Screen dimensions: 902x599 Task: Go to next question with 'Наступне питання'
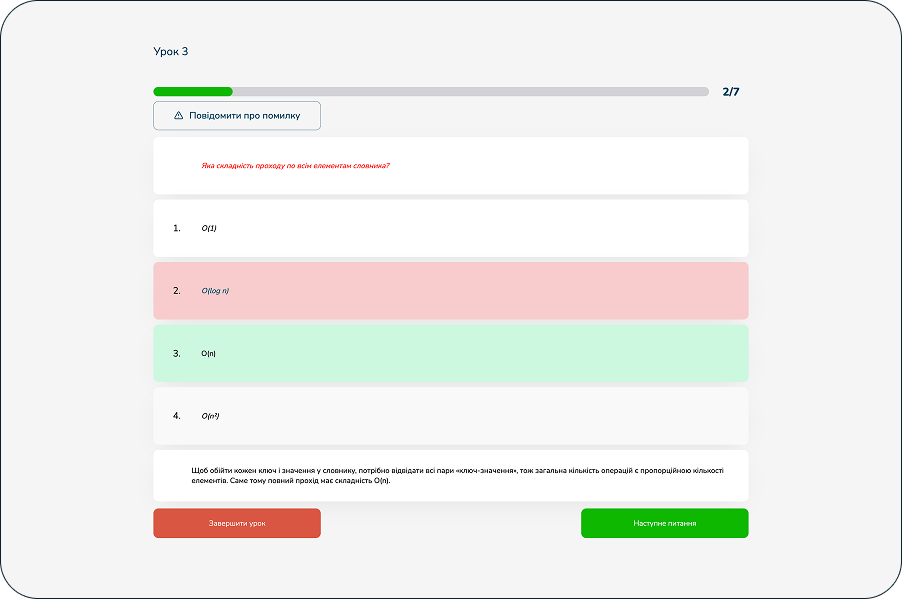pyautogui.click(x=664, y=523)
